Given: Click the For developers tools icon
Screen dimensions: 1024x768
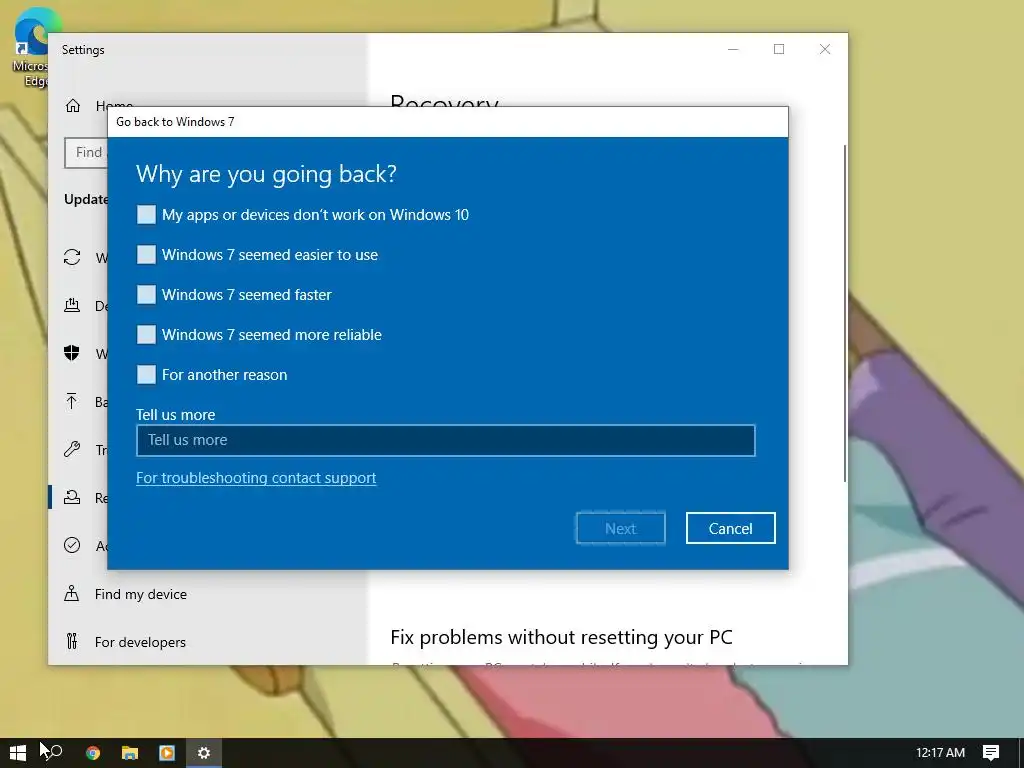Looking at the screenshot, I should [x=72, y=642].
